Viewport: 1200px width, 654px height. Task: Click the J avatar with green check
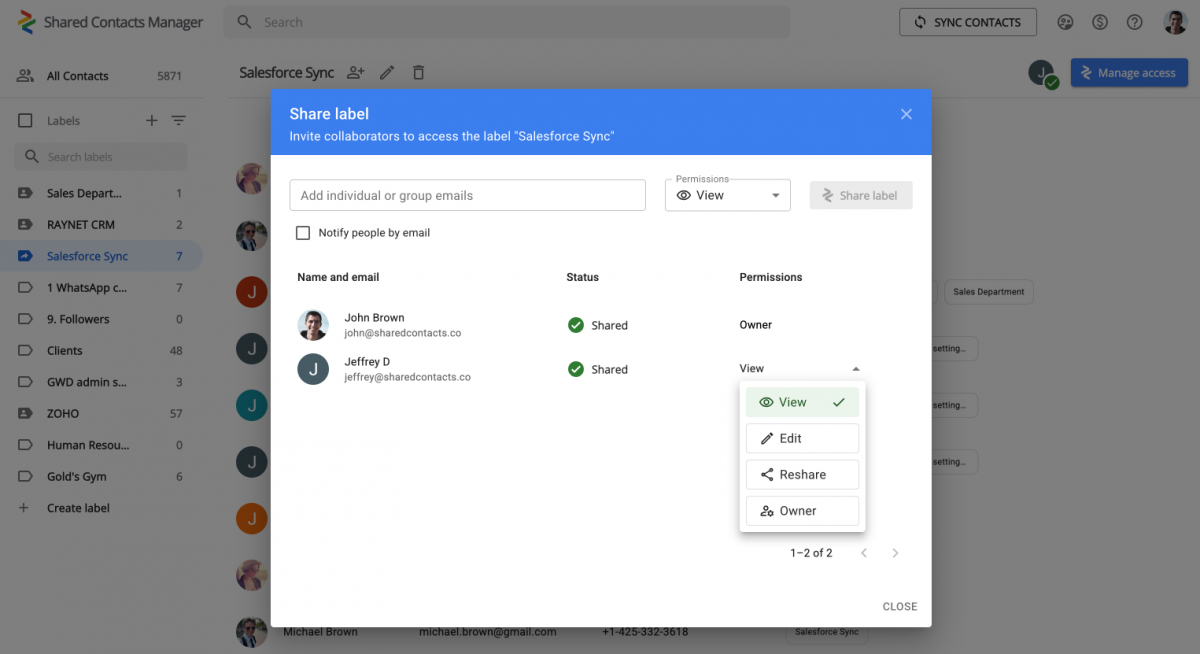tap(1043, 73)
